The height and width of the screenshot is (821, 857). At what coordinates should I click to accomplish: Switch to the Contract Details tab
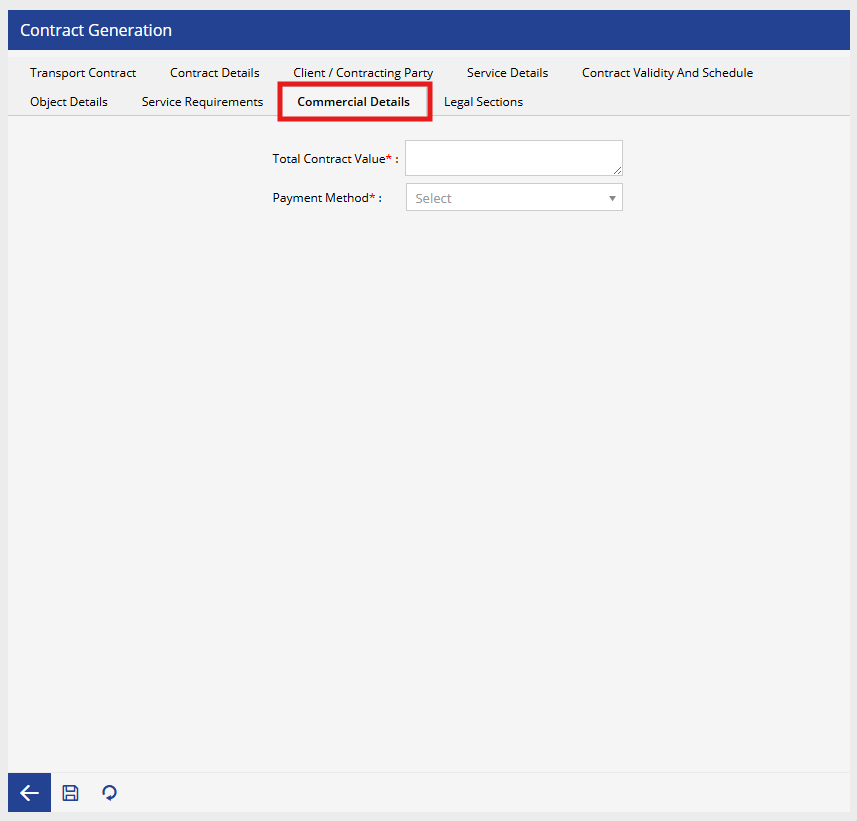point(214,73)
